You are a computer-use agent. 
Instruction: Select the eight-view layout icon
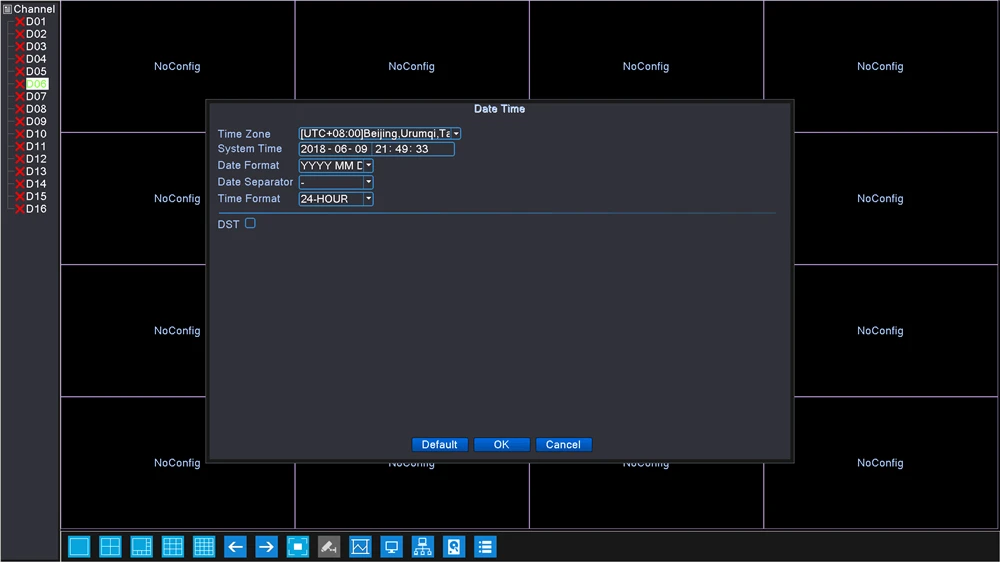142,547
